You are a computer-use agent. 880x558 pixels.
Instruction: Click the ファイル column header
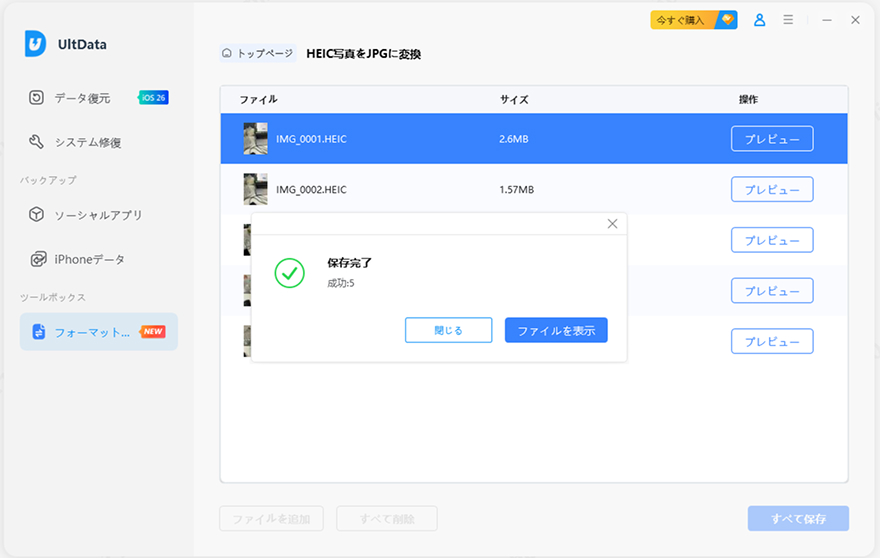coord(258,99)
